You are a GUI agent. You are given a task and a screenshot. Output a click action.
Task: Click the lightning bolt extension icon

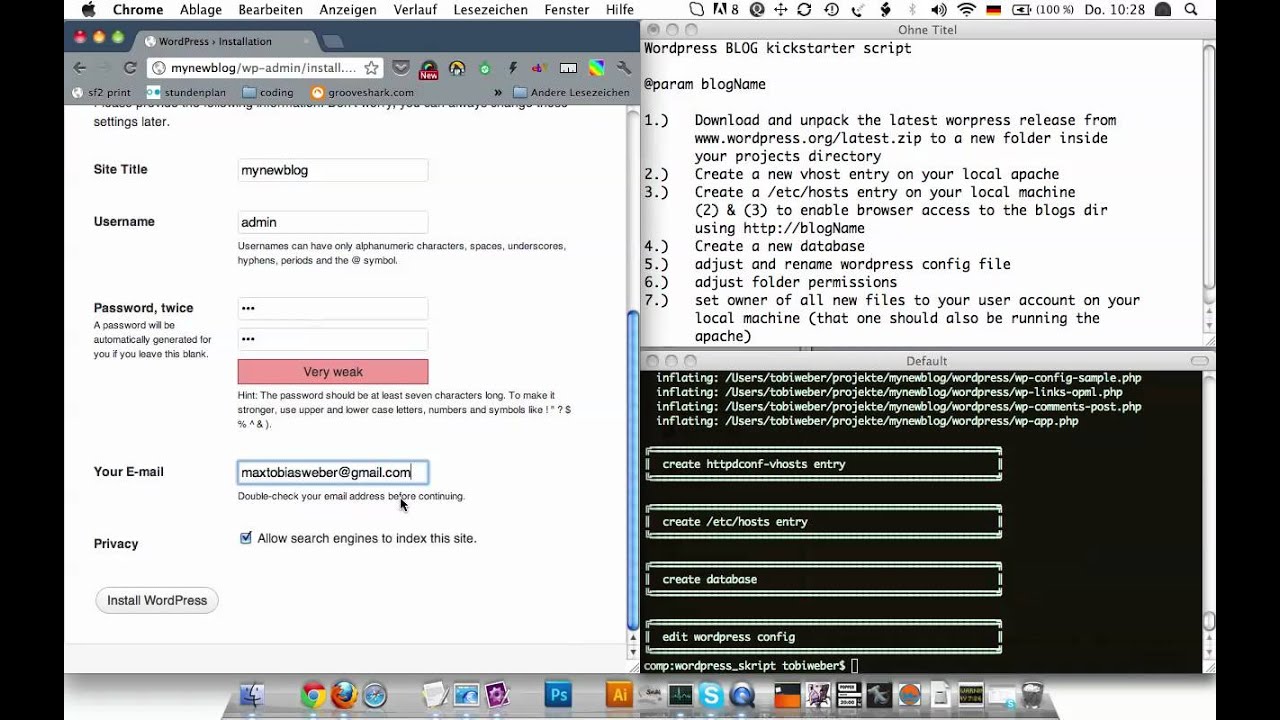coord(513,68)
